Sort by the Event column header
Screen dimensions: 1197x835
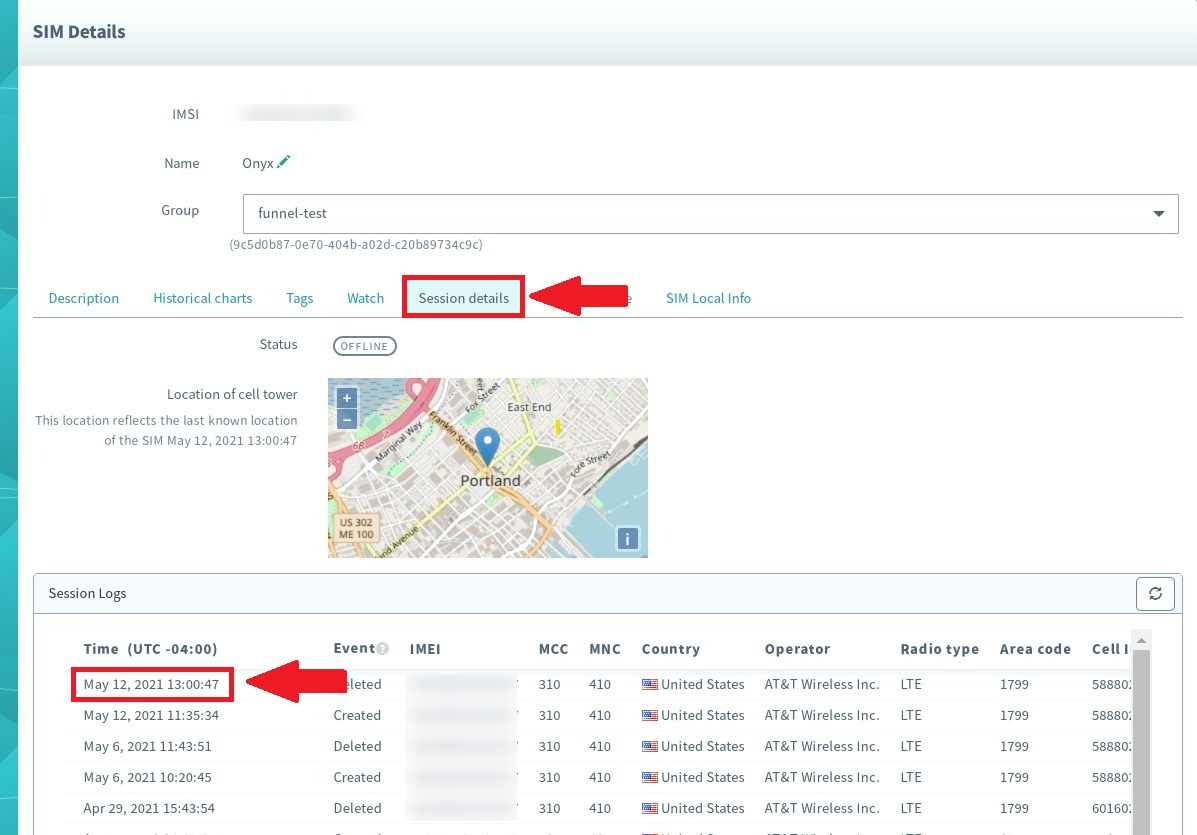coord(353,649)
